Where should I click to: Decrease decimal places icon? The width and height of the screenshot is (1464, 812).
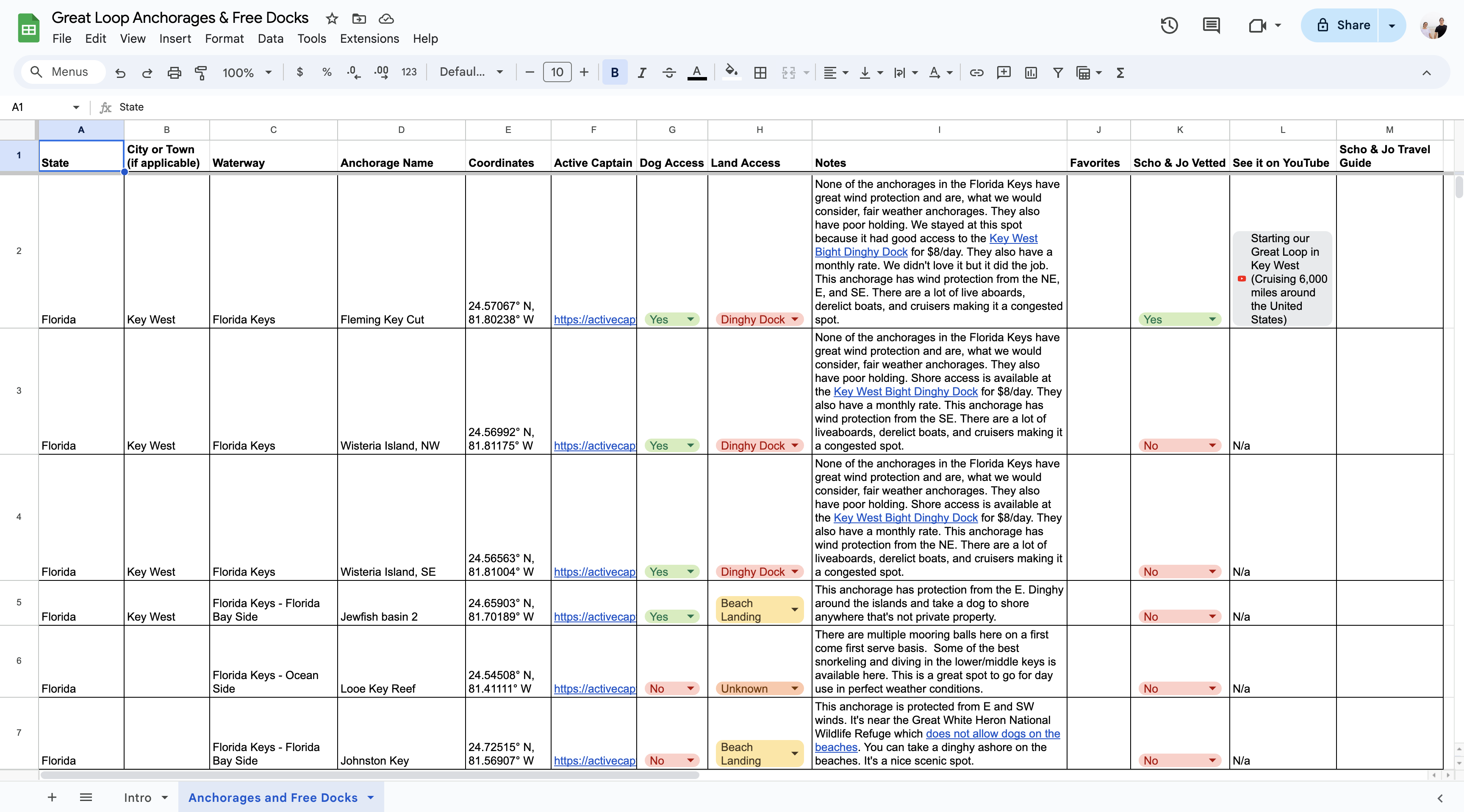coord(353,72)
